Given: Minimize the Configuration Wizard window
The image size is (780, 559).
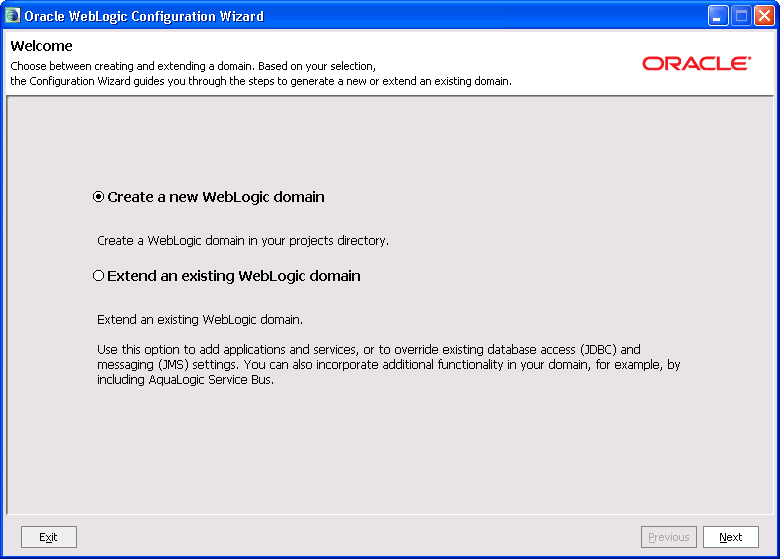Looking at the screenshot, I should pyautogui.click(x=718, y=16).
